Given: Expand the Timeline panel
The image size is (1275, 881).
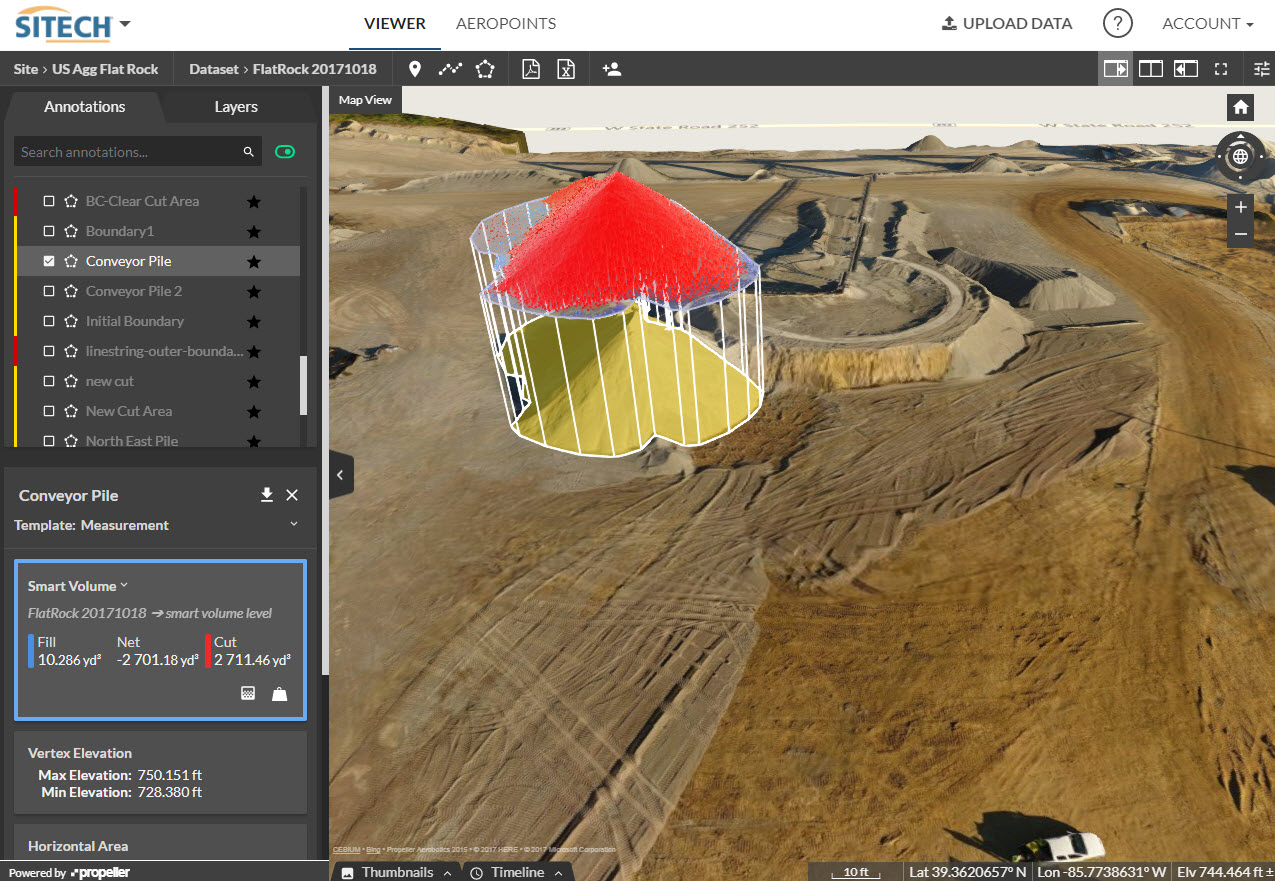Looking at the screenshot, I should point(518,872).
